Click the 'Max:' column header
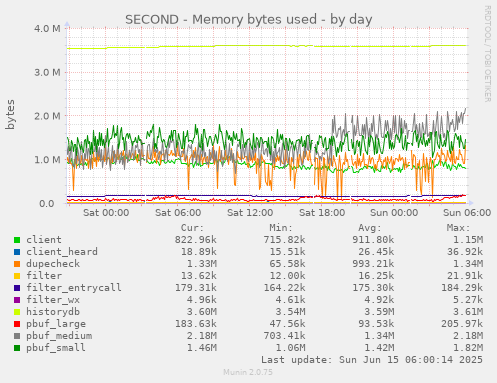The image size is (497, 383). (458, 228)
